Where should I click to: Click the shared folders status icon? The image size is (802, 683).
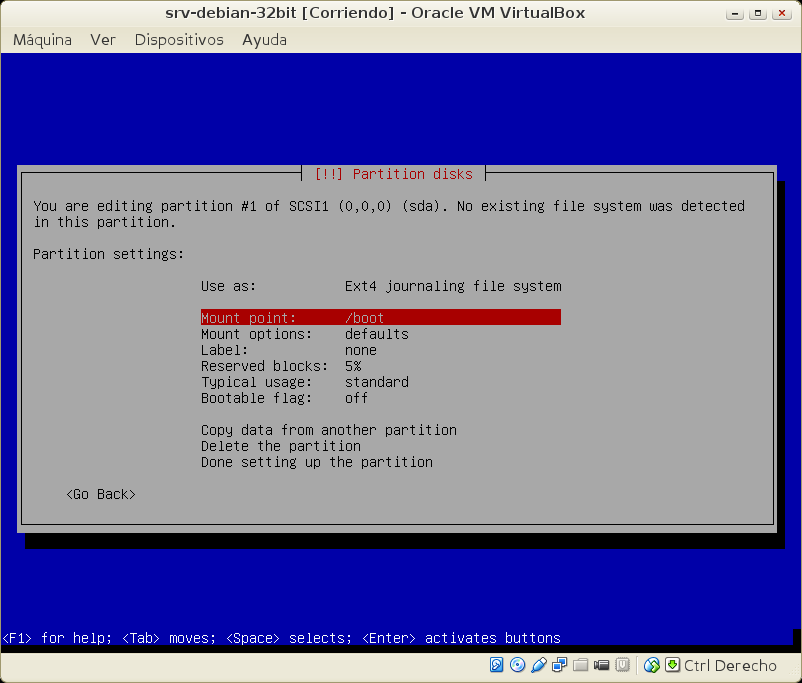click(580, 665)
